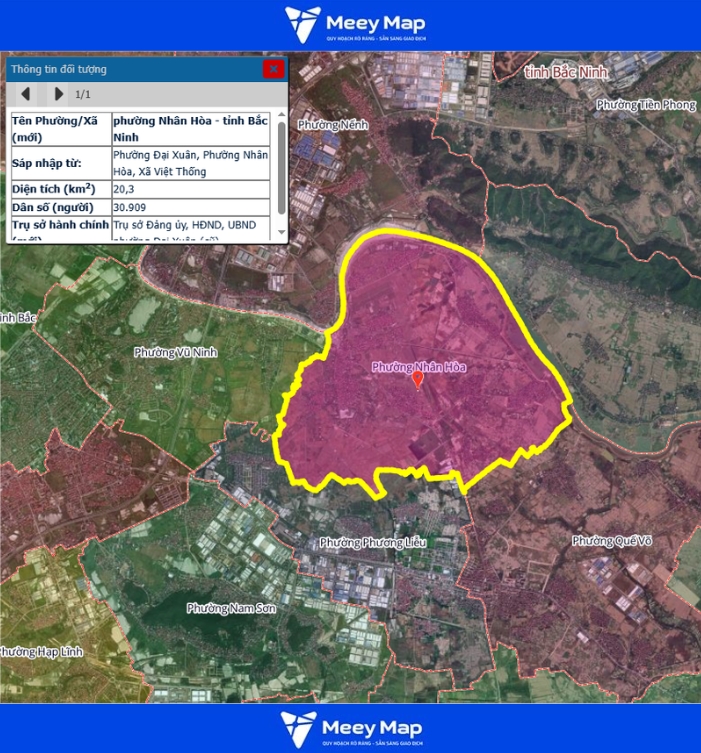Image resolution: width=701 pixels, height=753 pixels.
Task: Click the Phường Hạp Lĩnh map label
Action: pyautogui.click(x=40, y=652)
